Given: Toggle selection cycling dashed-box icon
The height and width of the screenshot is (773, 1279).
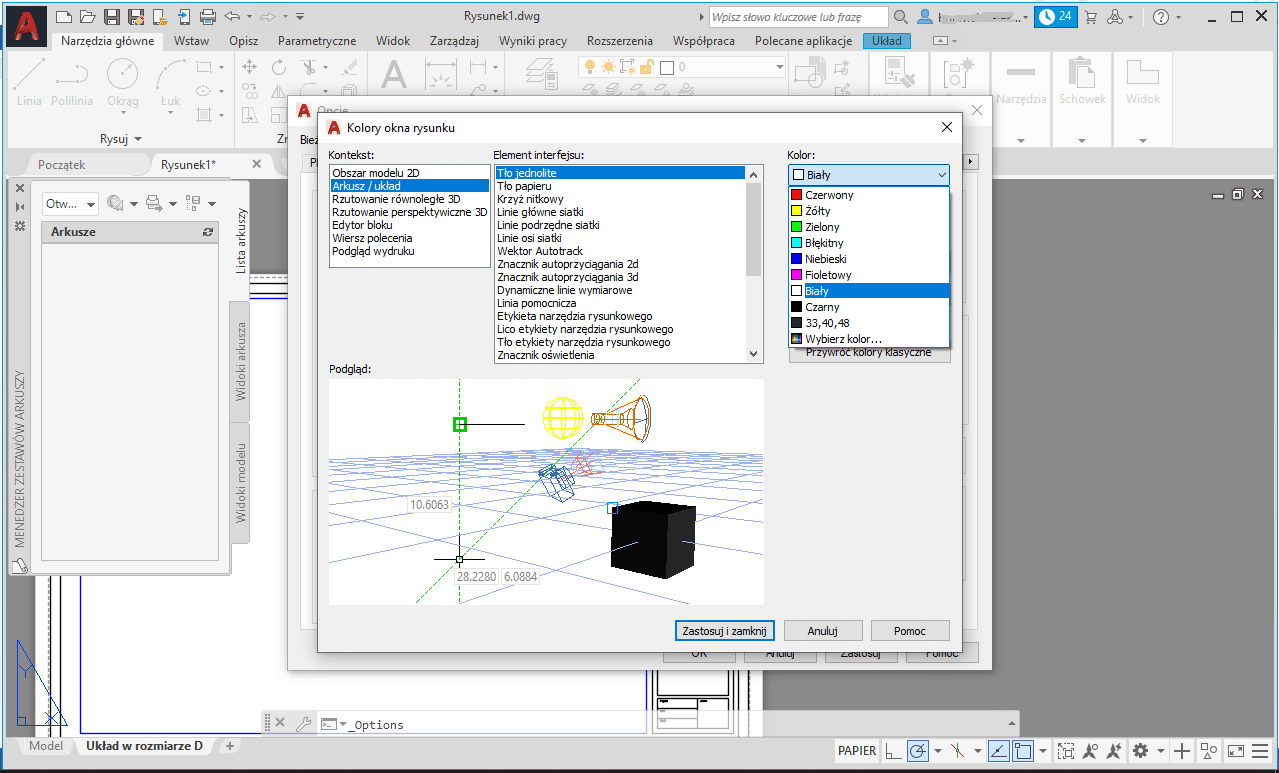Looking at the screenshot, I should [x=1066, y=750].
